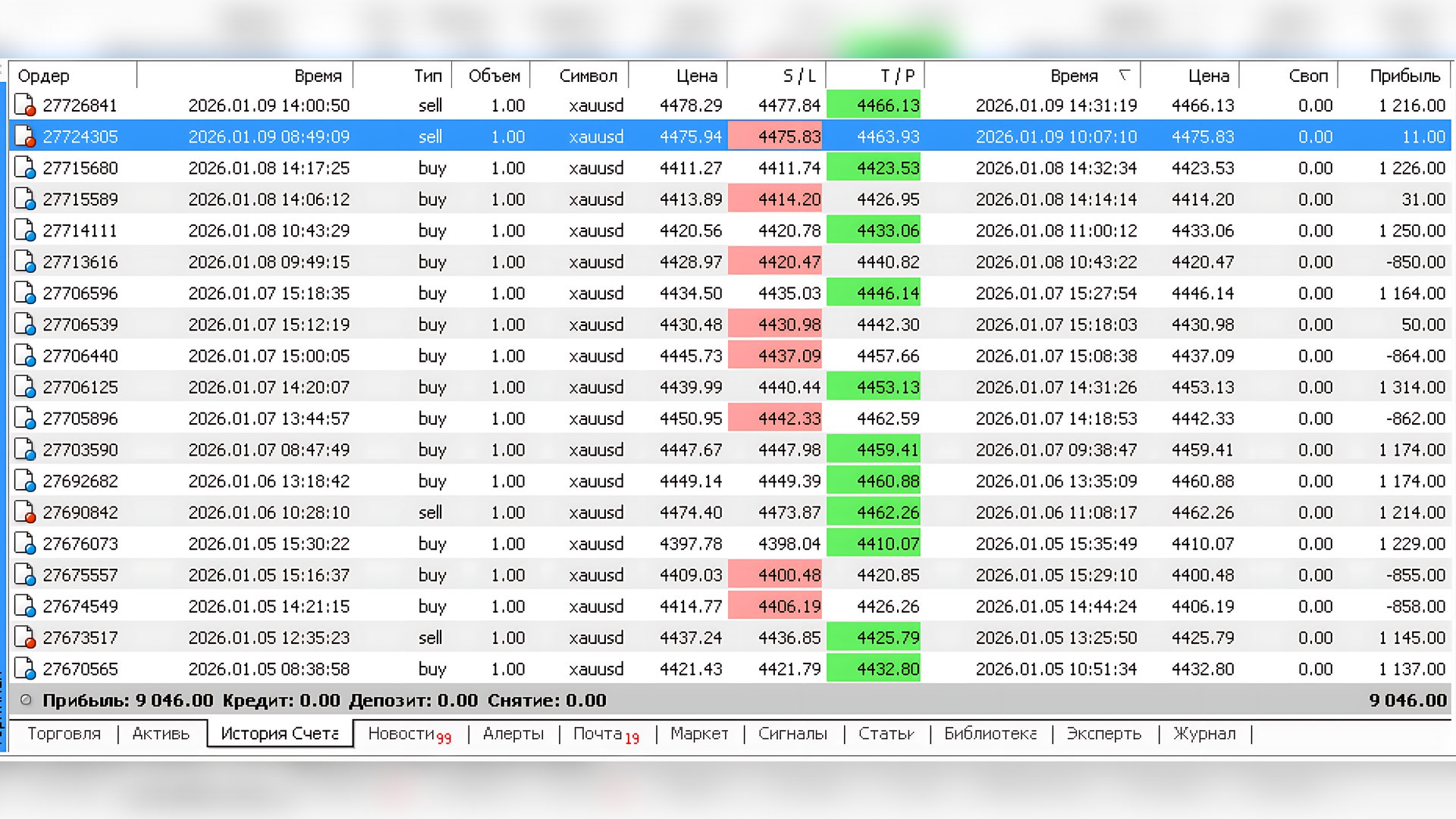The image size is (1456, 819).
Task: Open the Почта tab
Action: click(605, 734)
